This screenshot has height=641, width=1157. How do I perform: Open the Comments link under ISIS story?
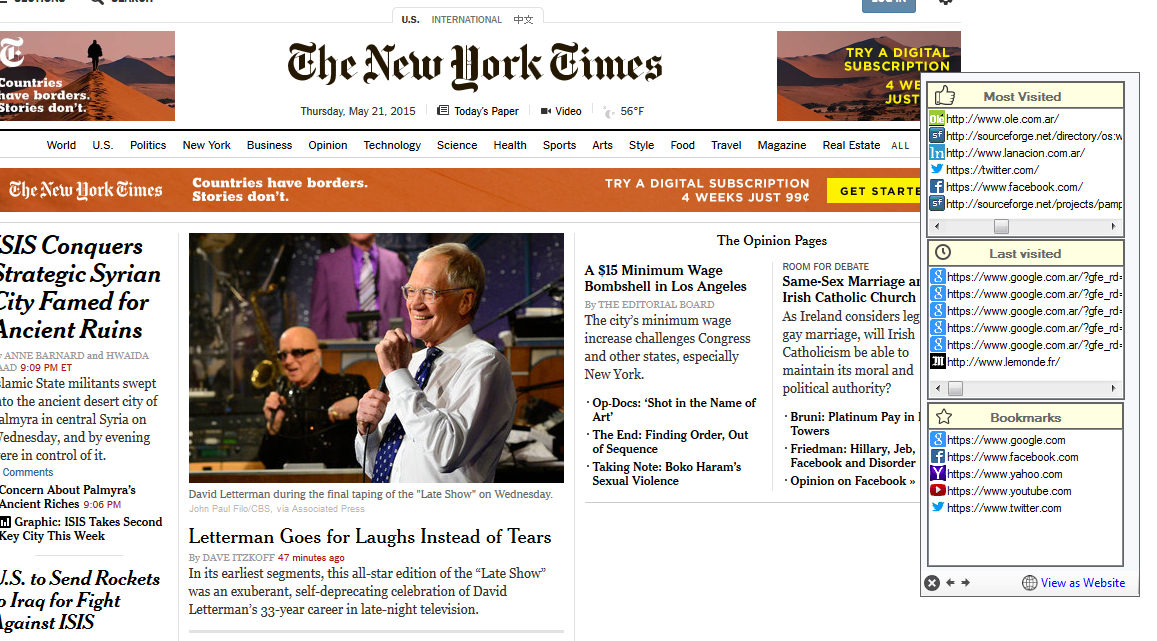[x=28, y=472]
